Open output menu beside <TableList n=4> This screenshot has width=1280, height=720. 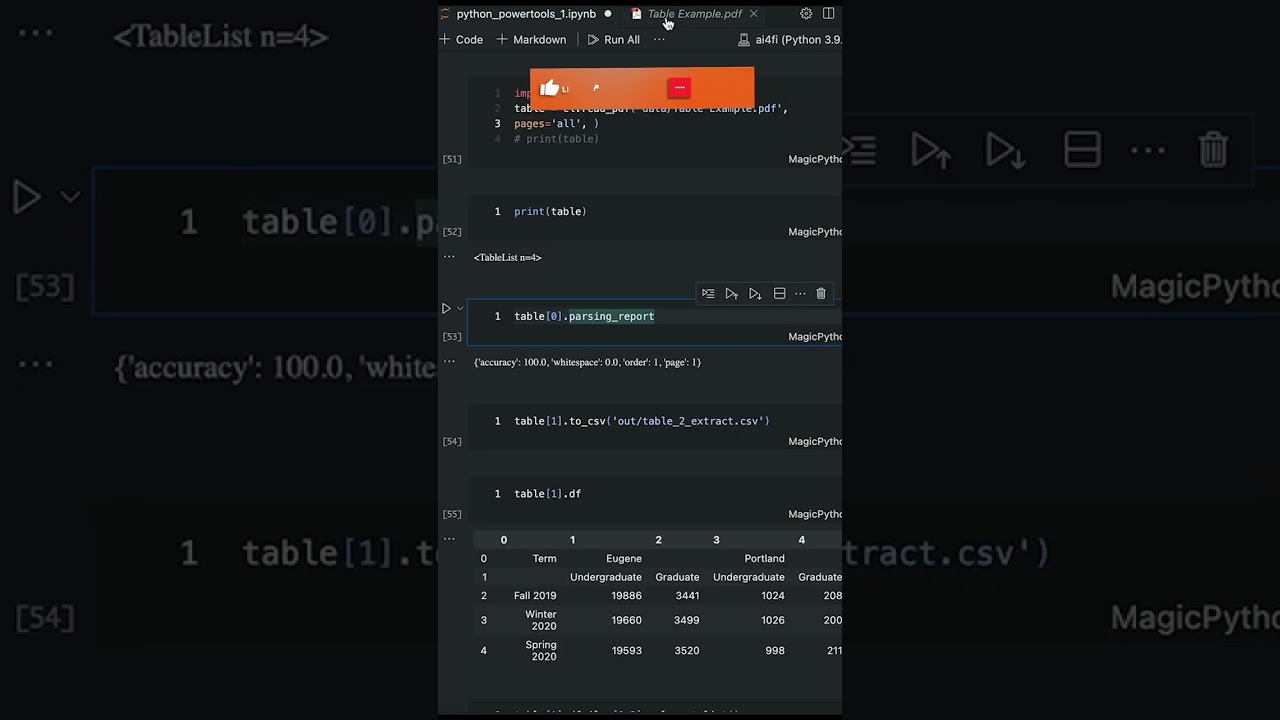coord(449,257)
